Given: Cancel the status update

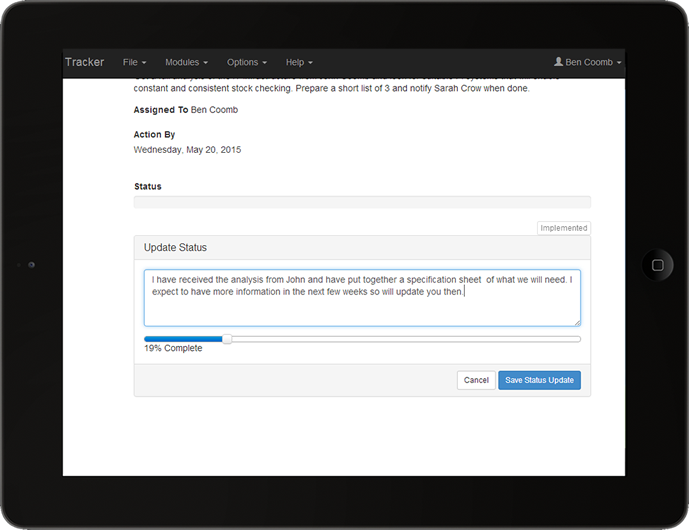Looking at the screenshot, I should pyautogui.click(x=476, y=380).
